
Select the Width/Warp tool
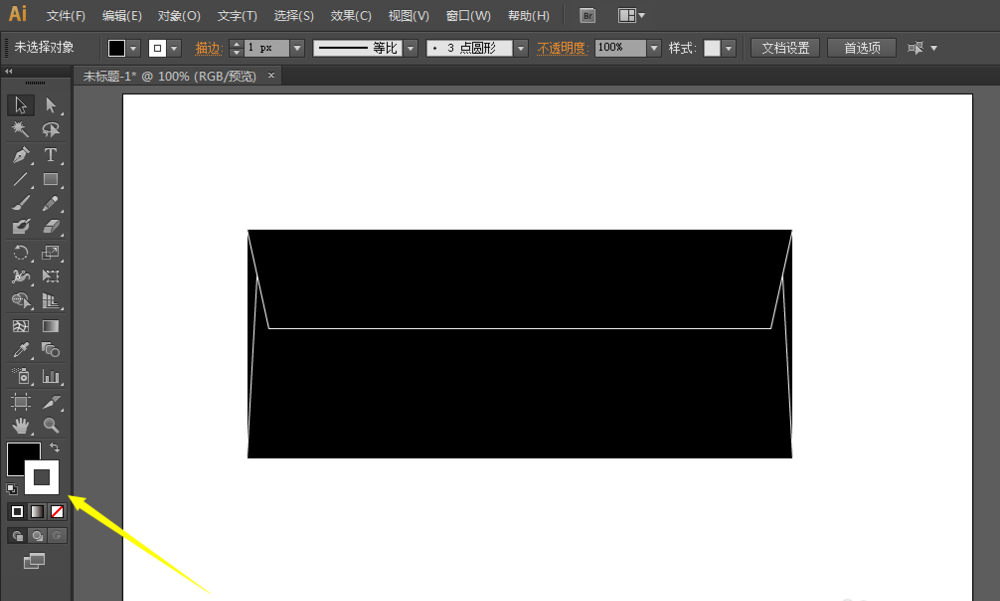tap(20, 276)
